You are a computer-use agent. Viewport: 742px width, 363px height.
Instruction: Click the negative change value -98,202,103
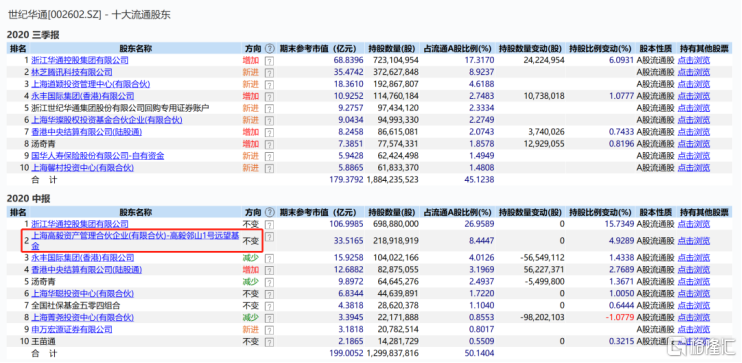(x=542, y=317)
